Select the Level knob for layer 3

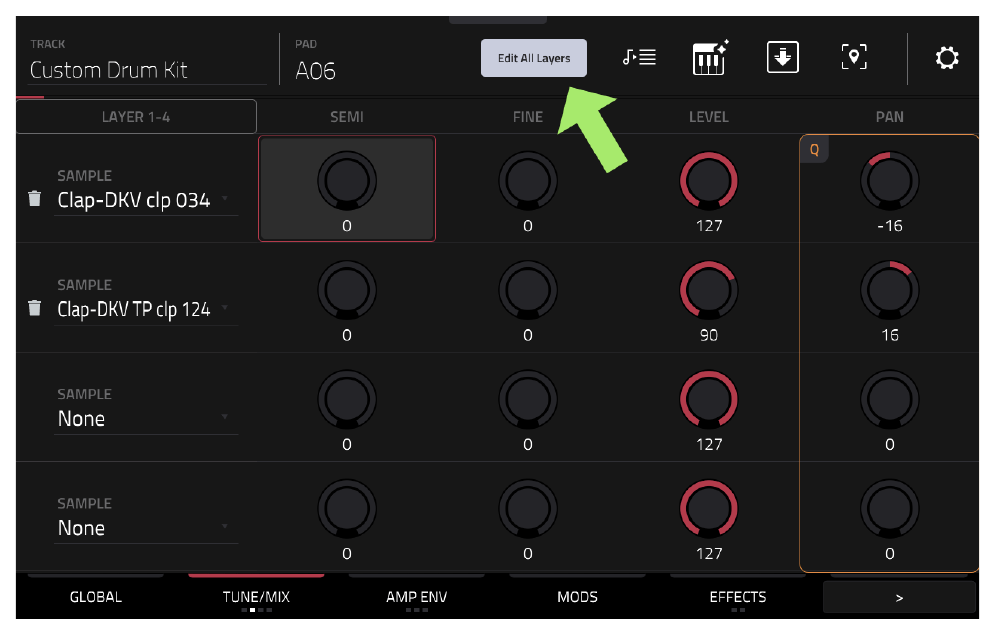(709, 400)
